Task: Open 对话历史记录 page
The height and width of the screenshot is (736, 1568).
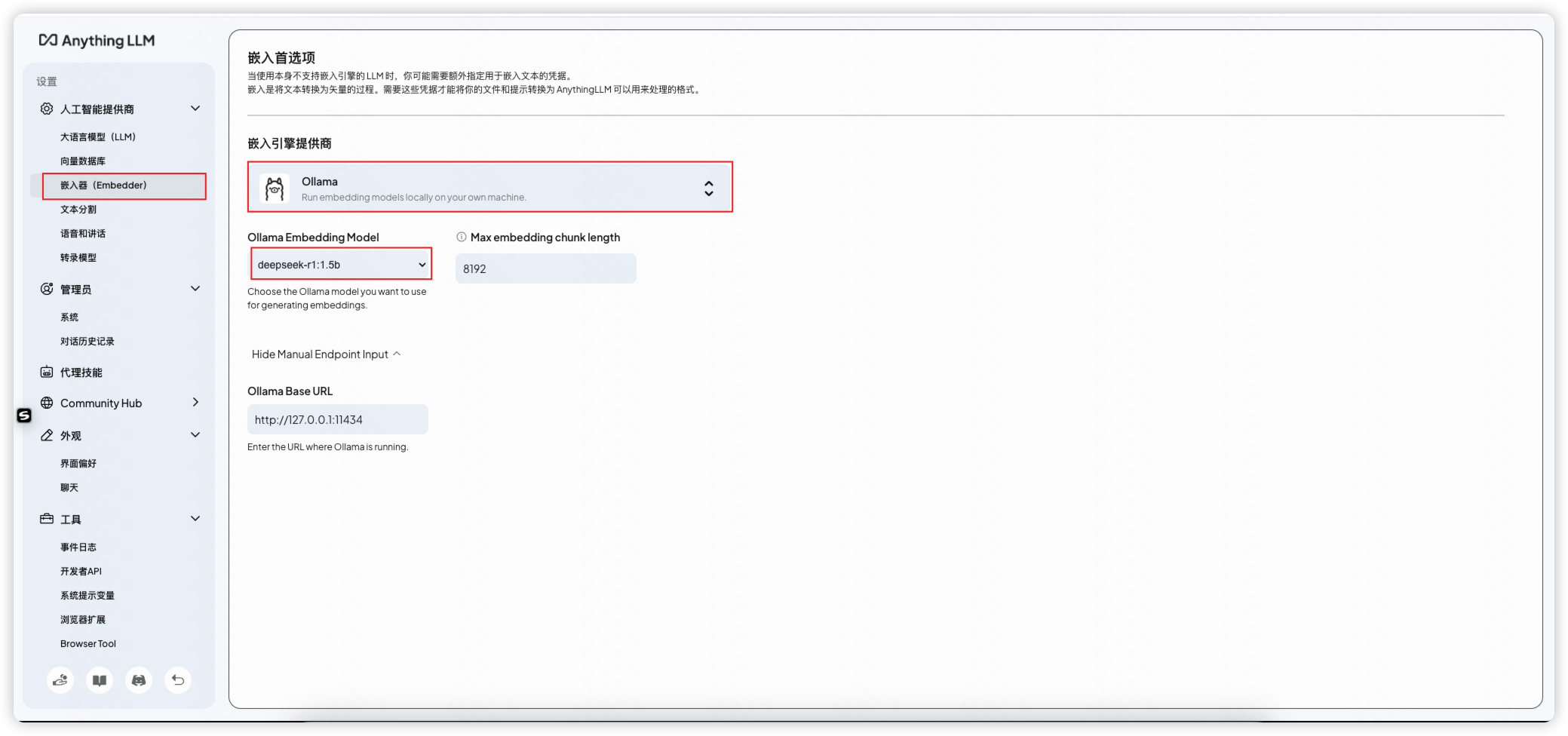Action: [87, 342]
